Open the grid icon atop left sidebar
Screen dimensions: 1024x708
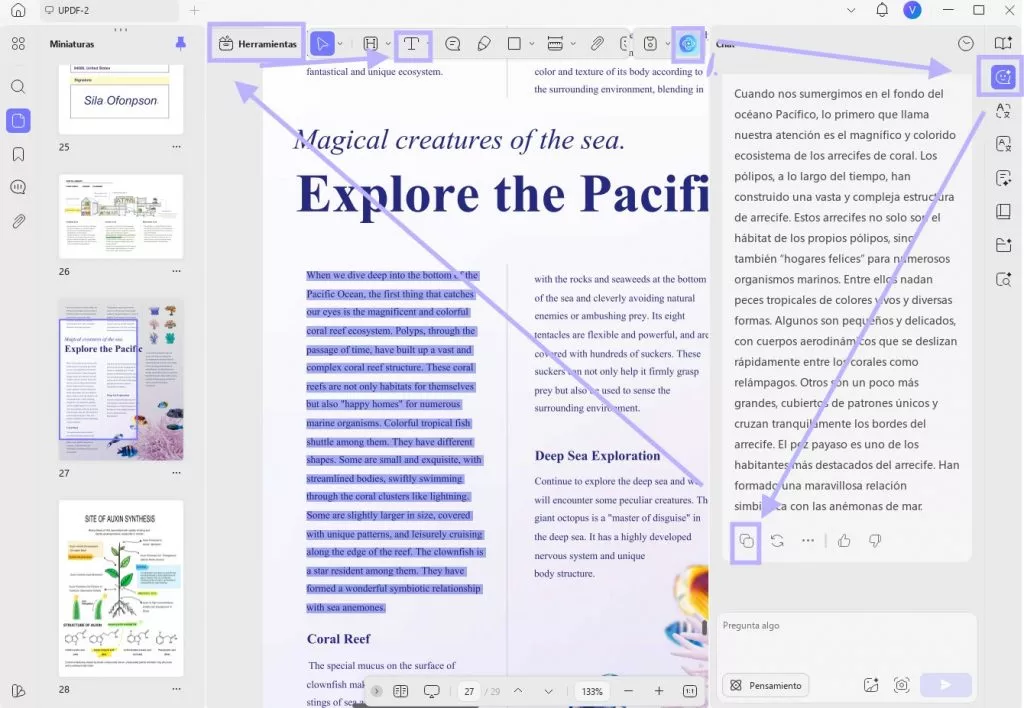18,44
